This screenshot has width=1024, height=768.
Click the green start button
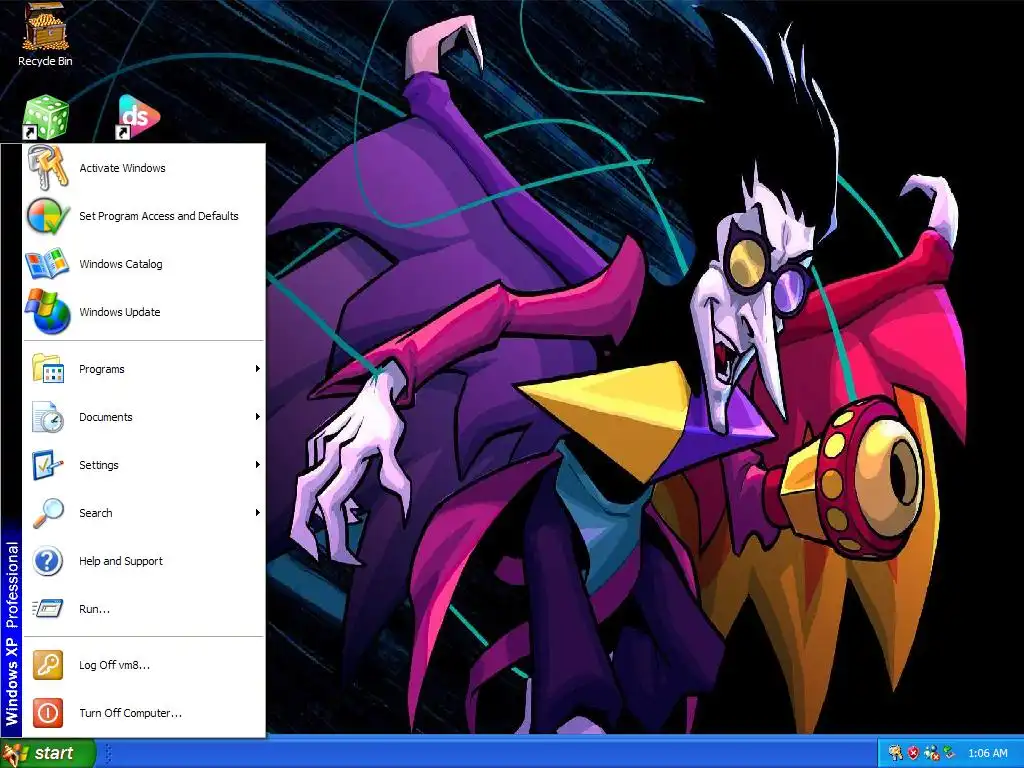(47, 753)
